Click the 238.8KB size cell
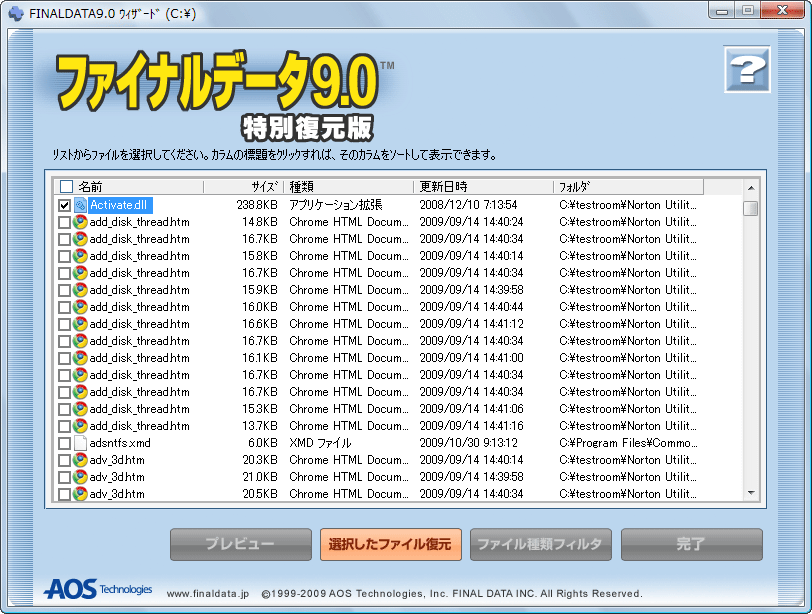Screen dimensions: 812x614 [257, 205]
